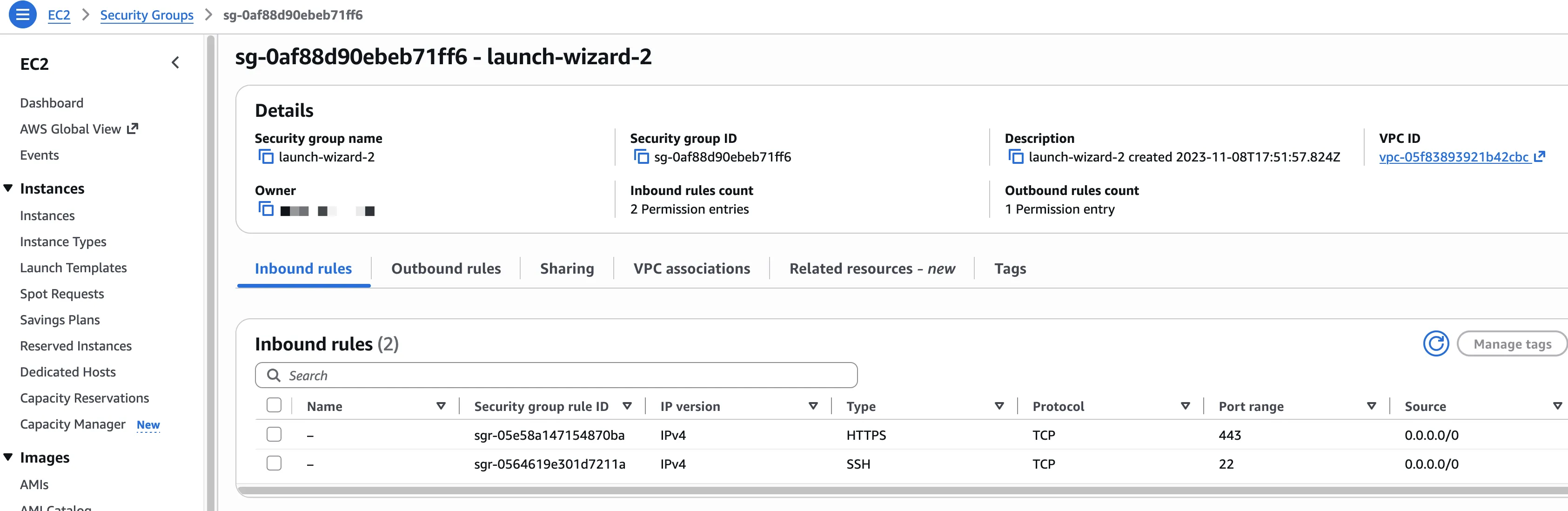Go to Security Groups breadcrumb link

point(147,14)
